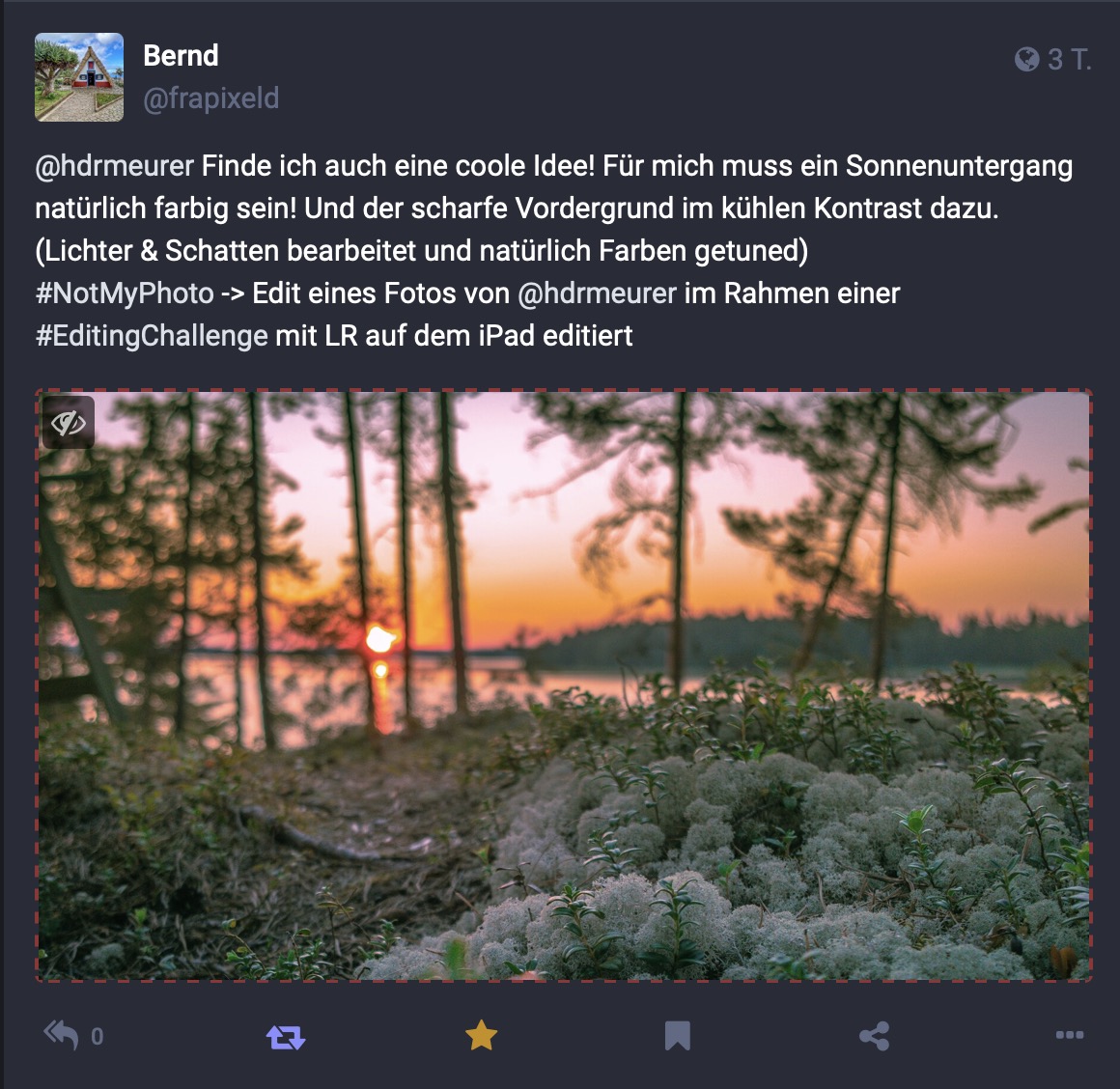This screenshot has width=1120, height=1089.
Task: Bookmark this post with the bookmark icon
Action: [x=677, y=1036]
